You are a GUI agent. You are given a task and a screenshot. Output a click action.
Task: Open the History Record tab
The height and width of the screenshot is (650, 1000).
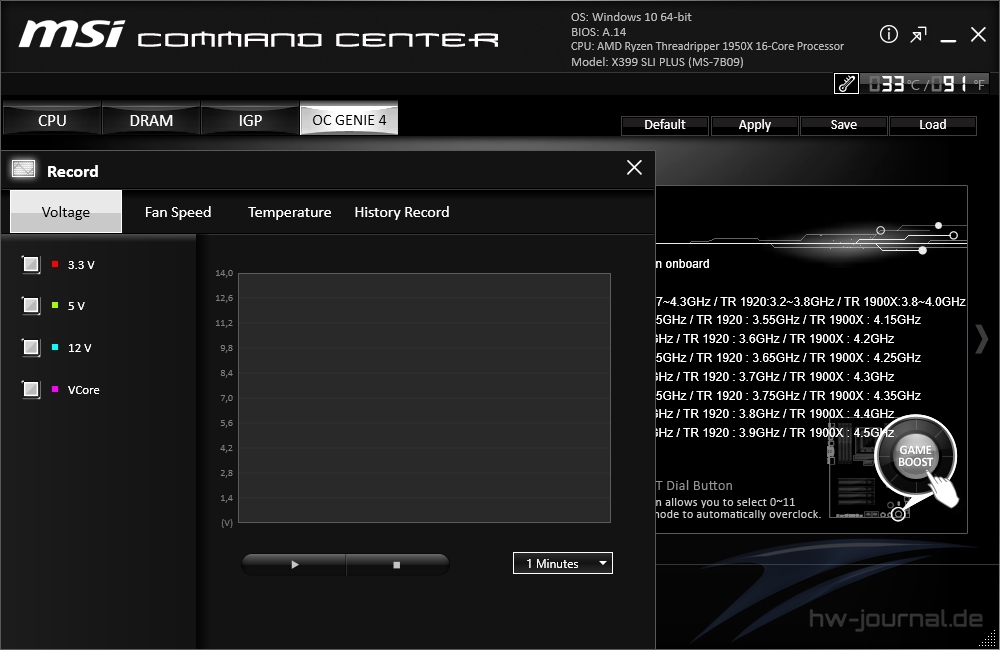tap(402, 212)
